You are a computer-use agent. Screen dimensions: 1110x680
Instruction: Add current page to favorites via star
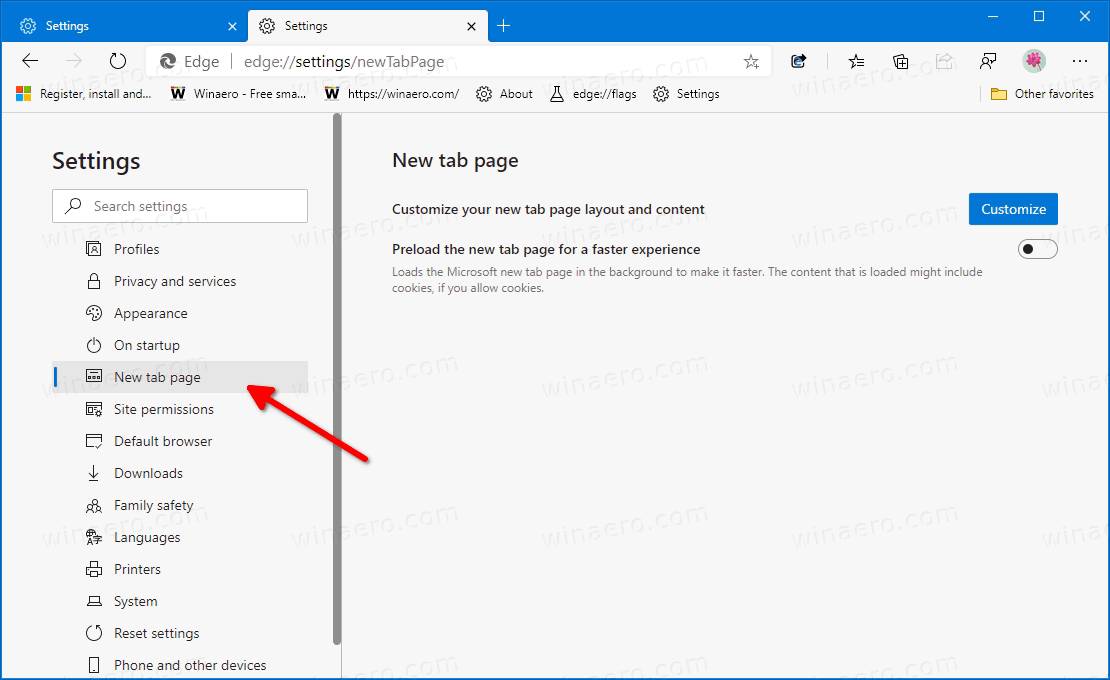click(751, 61)
